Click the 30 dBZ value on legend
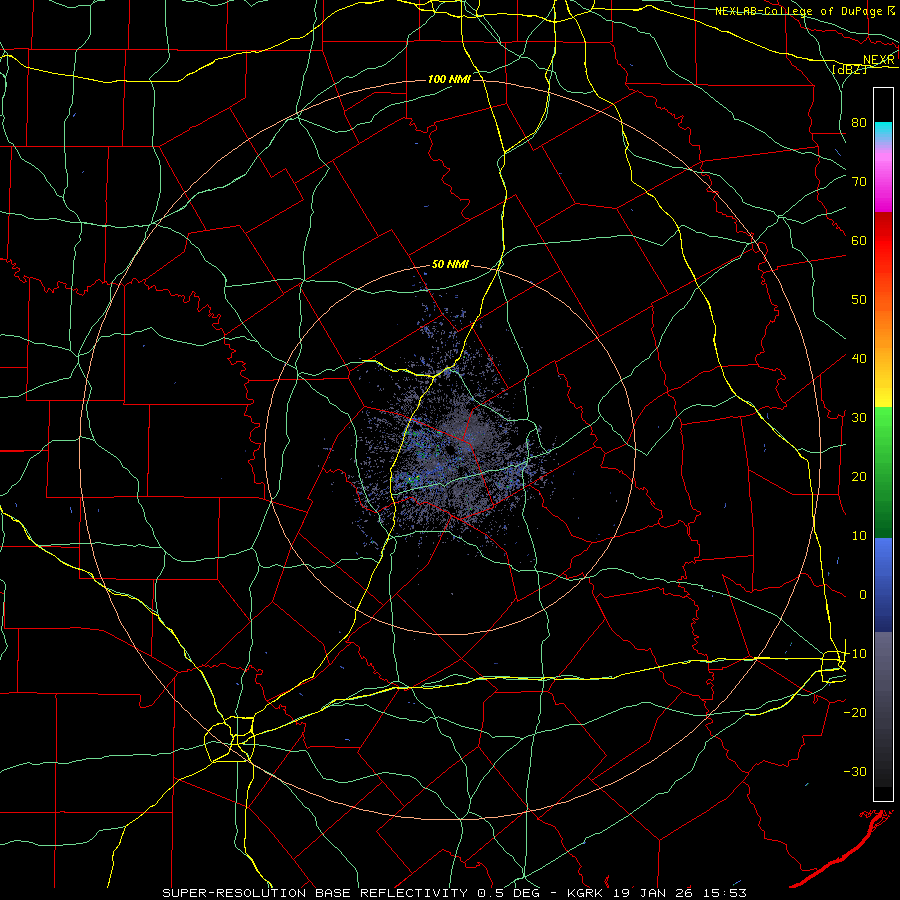Screen dimensions: 900x900 [859, 417]
